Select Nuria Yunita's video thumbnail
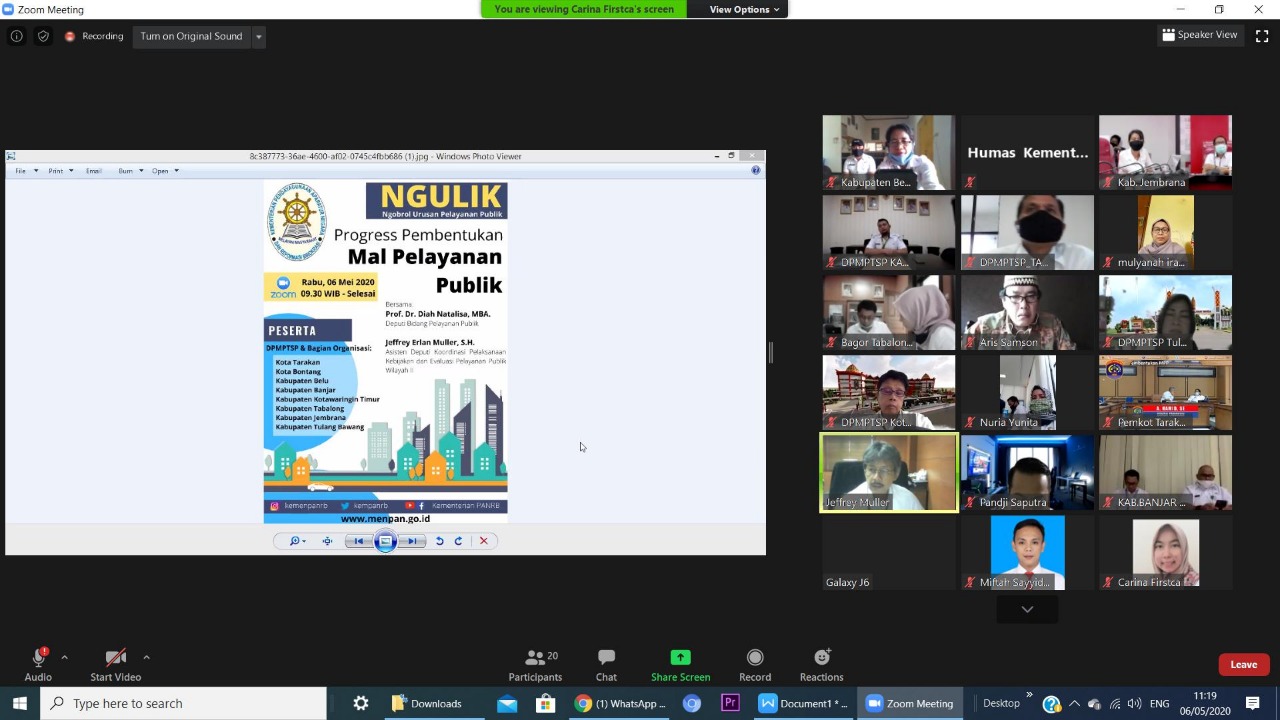Image resolution: width=1280 pixels, height=720 pixels. click(1027, 392)
